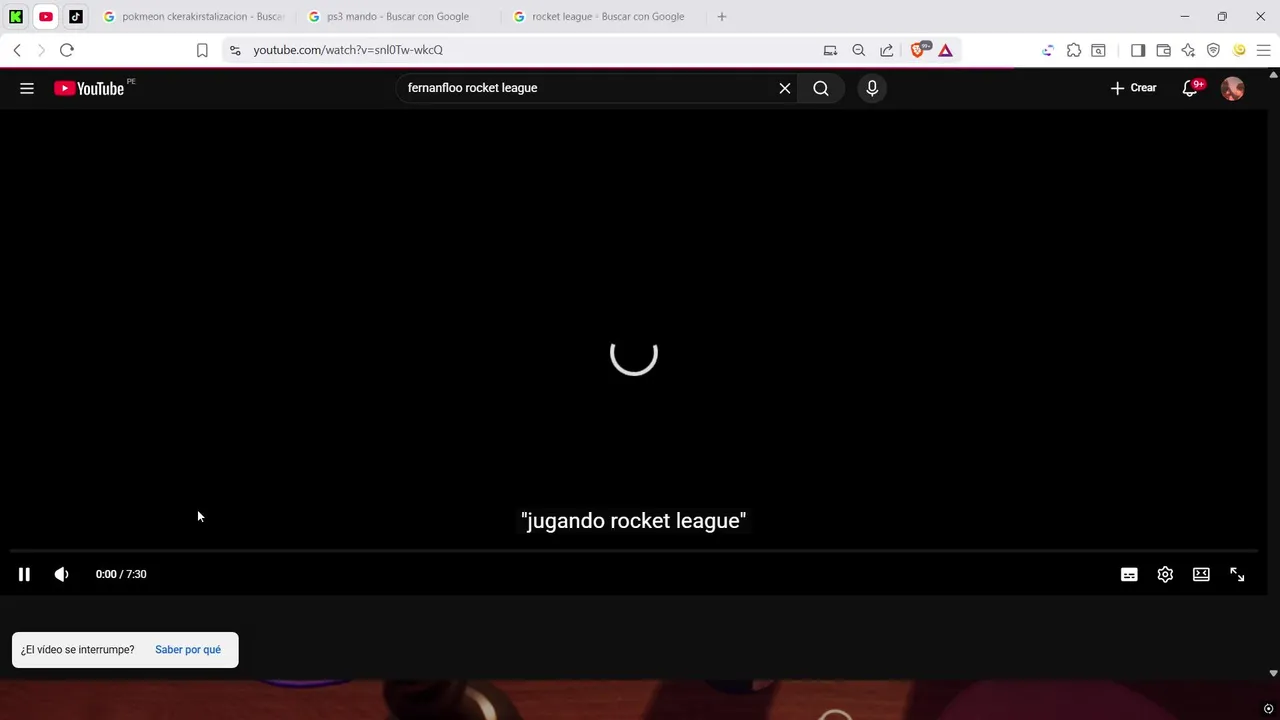
Task: Click the magnifier search button
Action: pos(821,88)
